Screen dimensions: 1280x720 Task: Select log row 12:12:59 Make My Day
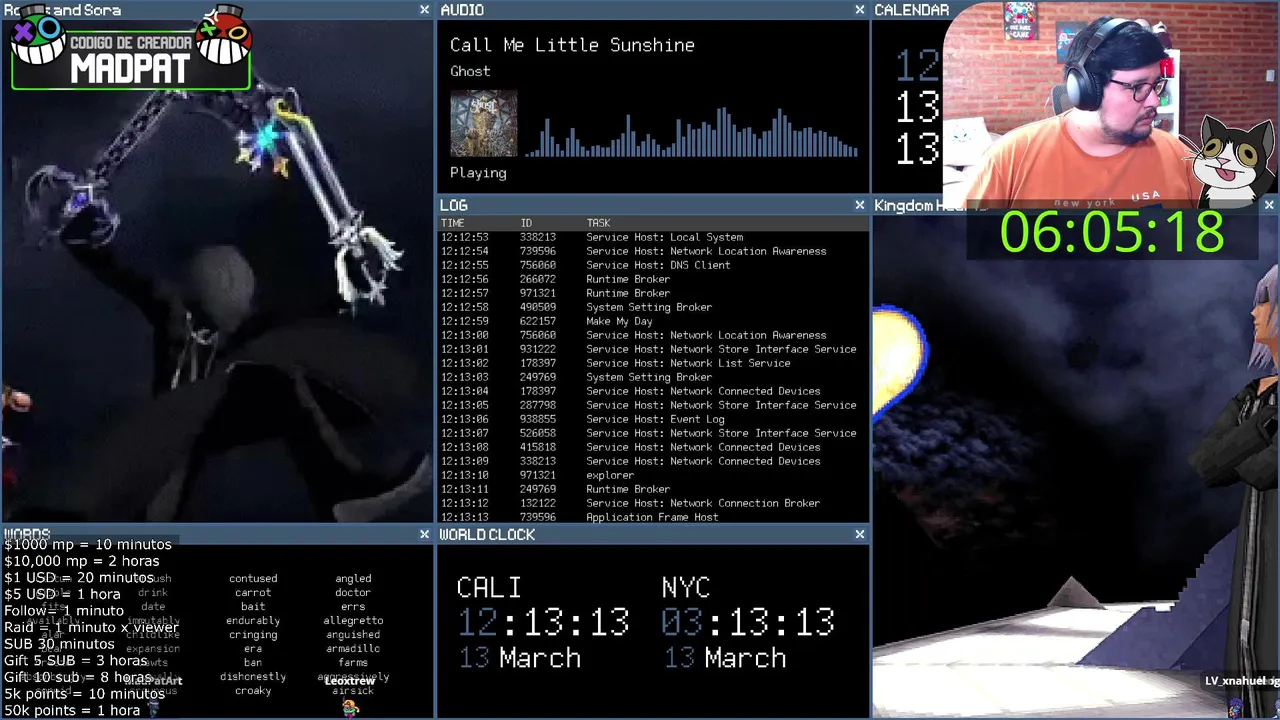pyautogui.click(x=654, y=321)
